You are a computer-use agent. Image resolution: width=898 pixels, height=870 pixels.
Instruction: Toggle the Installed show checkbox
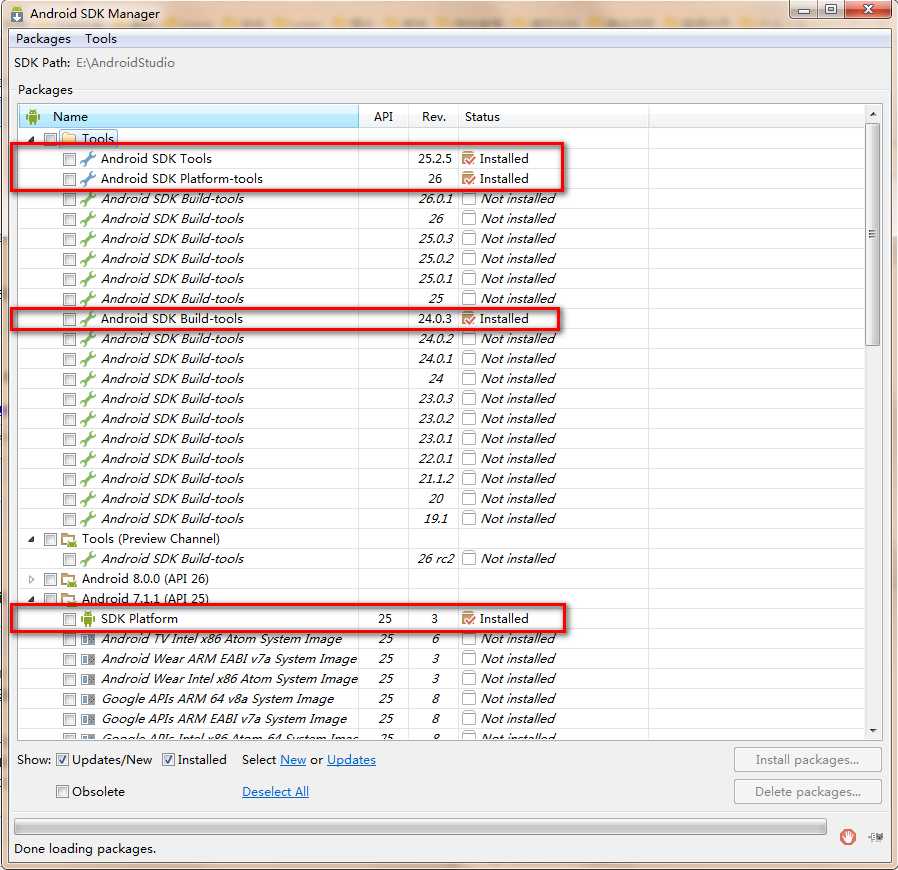click(168, 760)
